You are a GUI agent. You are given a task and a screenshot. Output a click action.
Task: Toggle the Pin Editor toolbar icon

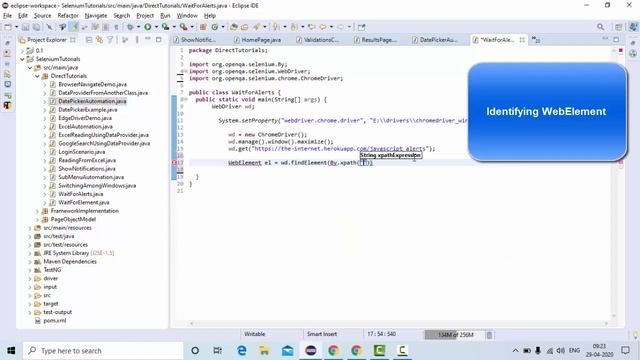[361, 27]
